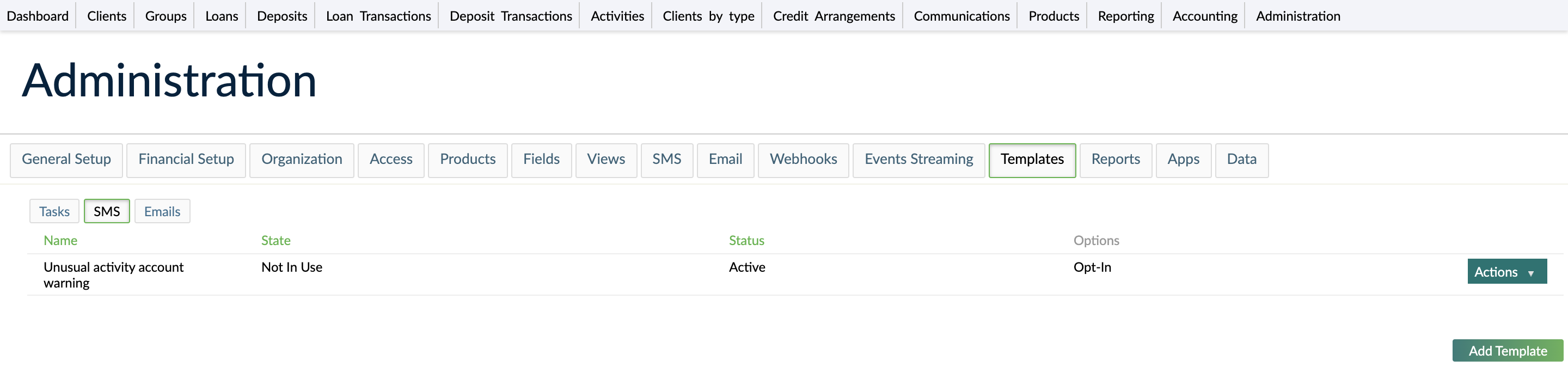Open the Financial Setup tab
Viewport: 1568px width, 391px height.
coord(186,160)
